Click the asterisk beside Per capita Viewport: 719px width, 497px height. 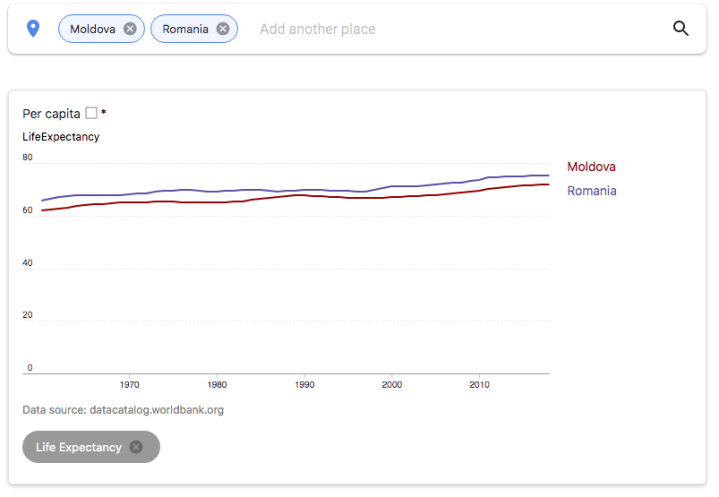click(x=103, y=113)
